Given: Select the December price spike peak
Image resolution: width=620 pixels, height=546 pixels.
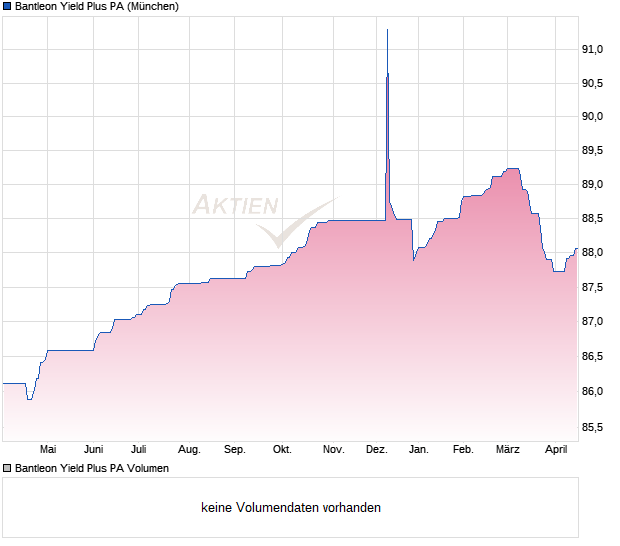Looking at the screenshot, I should coord(387,31).
